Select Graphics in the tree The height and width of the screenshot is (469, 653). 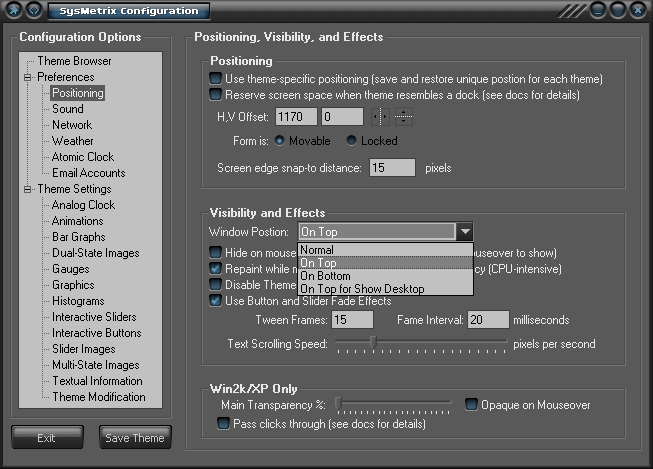[x=73, y=285]
